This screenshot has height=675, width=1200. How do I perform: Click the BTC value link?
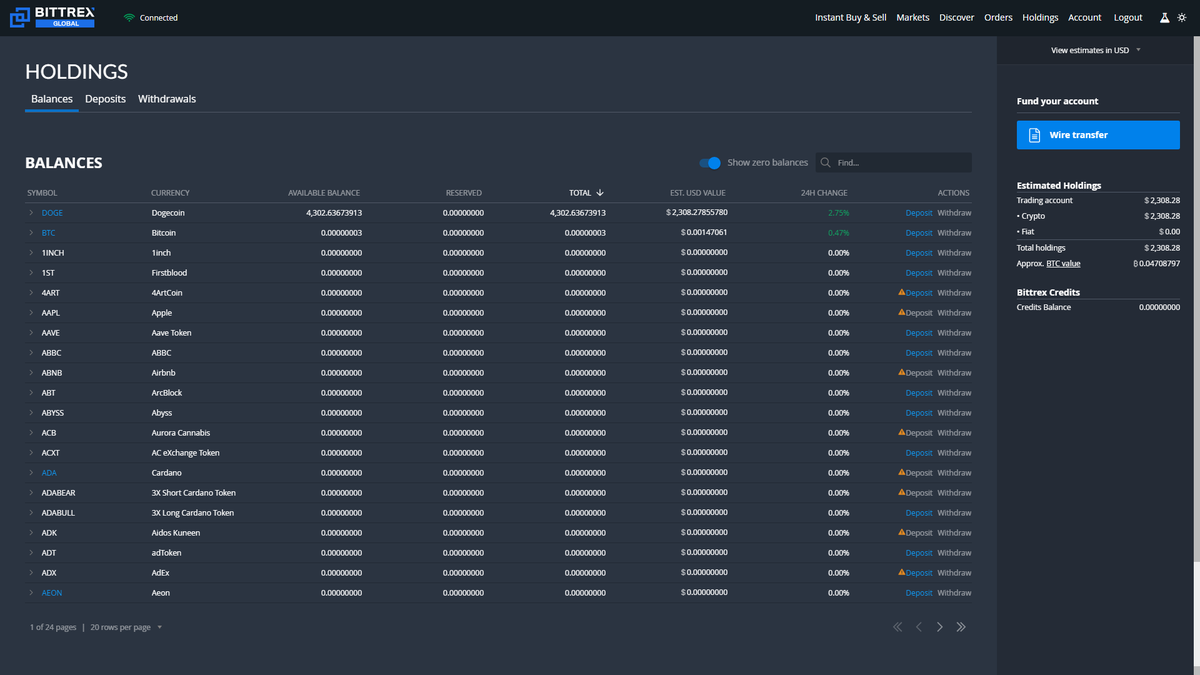1063,264
